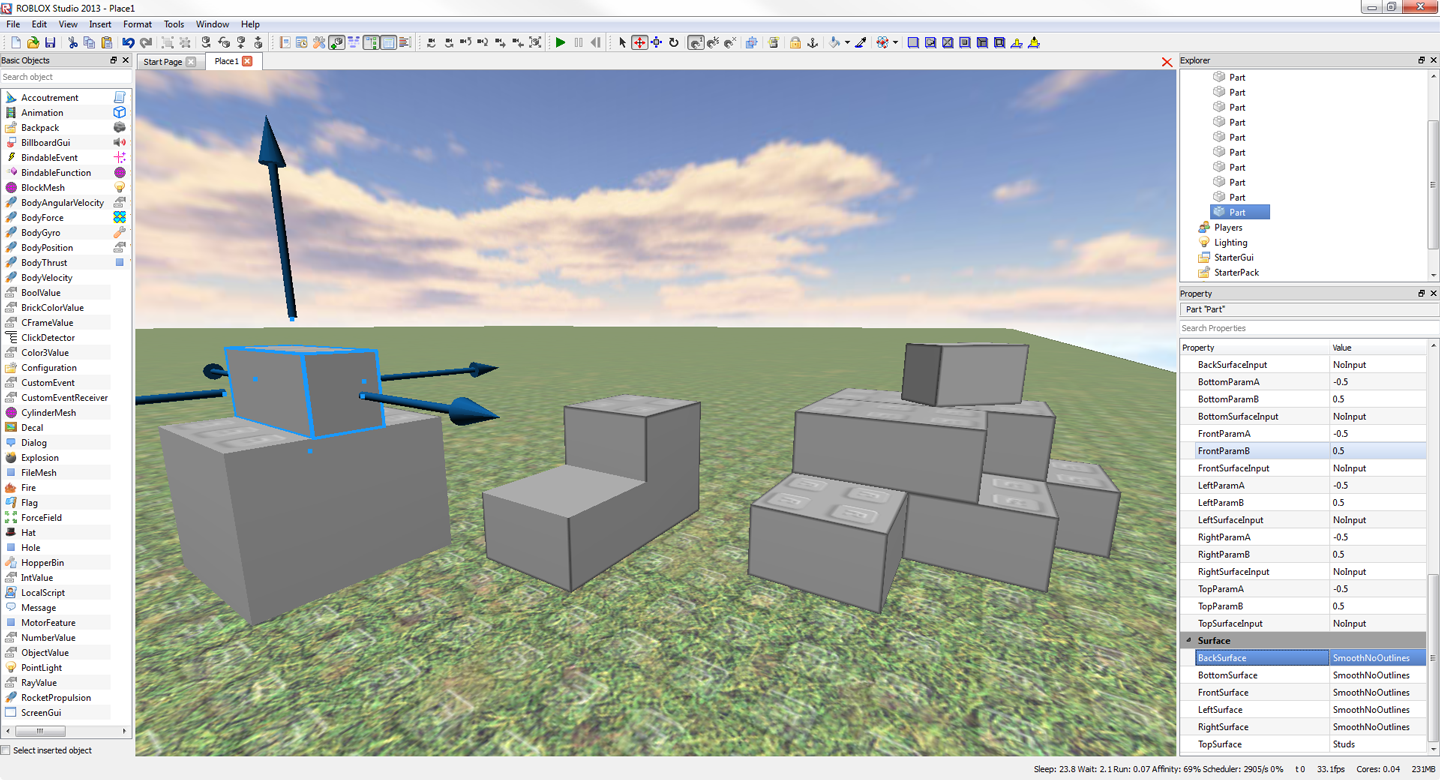Enable Select inserted object checkbox
The image size is (1440, 780).
coord(5,750)
